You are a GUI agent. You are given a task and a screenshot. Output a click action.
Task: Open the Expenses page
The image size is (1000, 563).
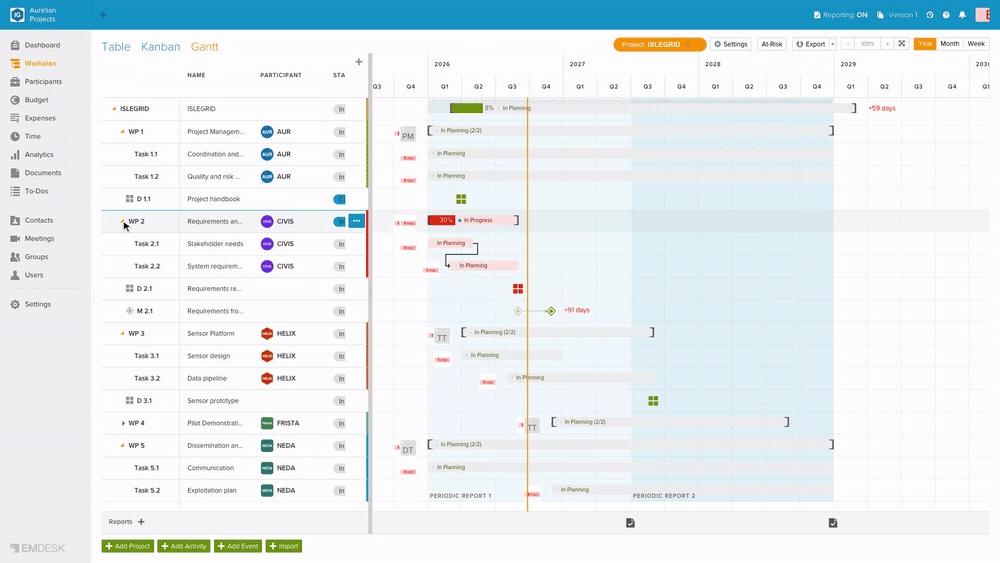[x=33, y=118]
